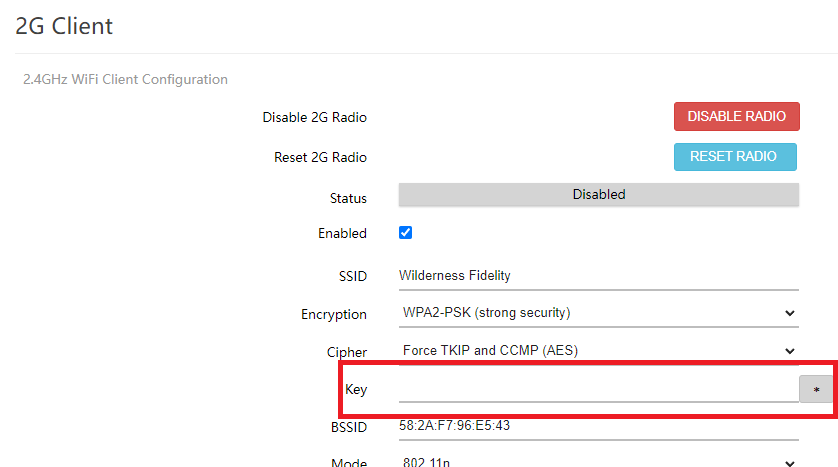
Task: Click into the SSID field
Action: [598, 276]
